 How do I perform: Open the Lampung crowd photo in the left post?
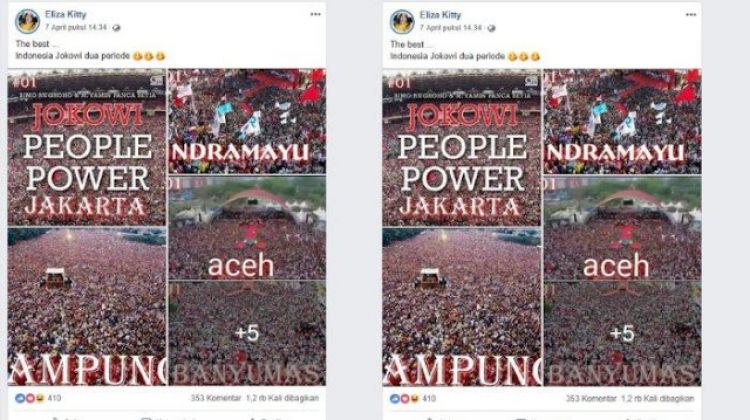[87, 307]
